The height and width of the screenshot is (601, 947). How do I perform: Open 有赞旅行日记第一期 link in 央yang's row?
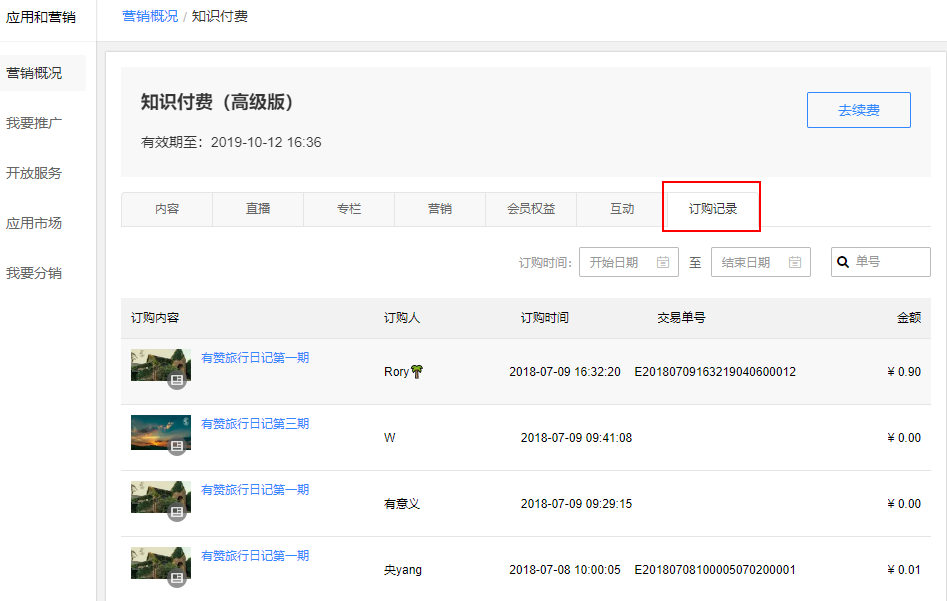point(255,556)
